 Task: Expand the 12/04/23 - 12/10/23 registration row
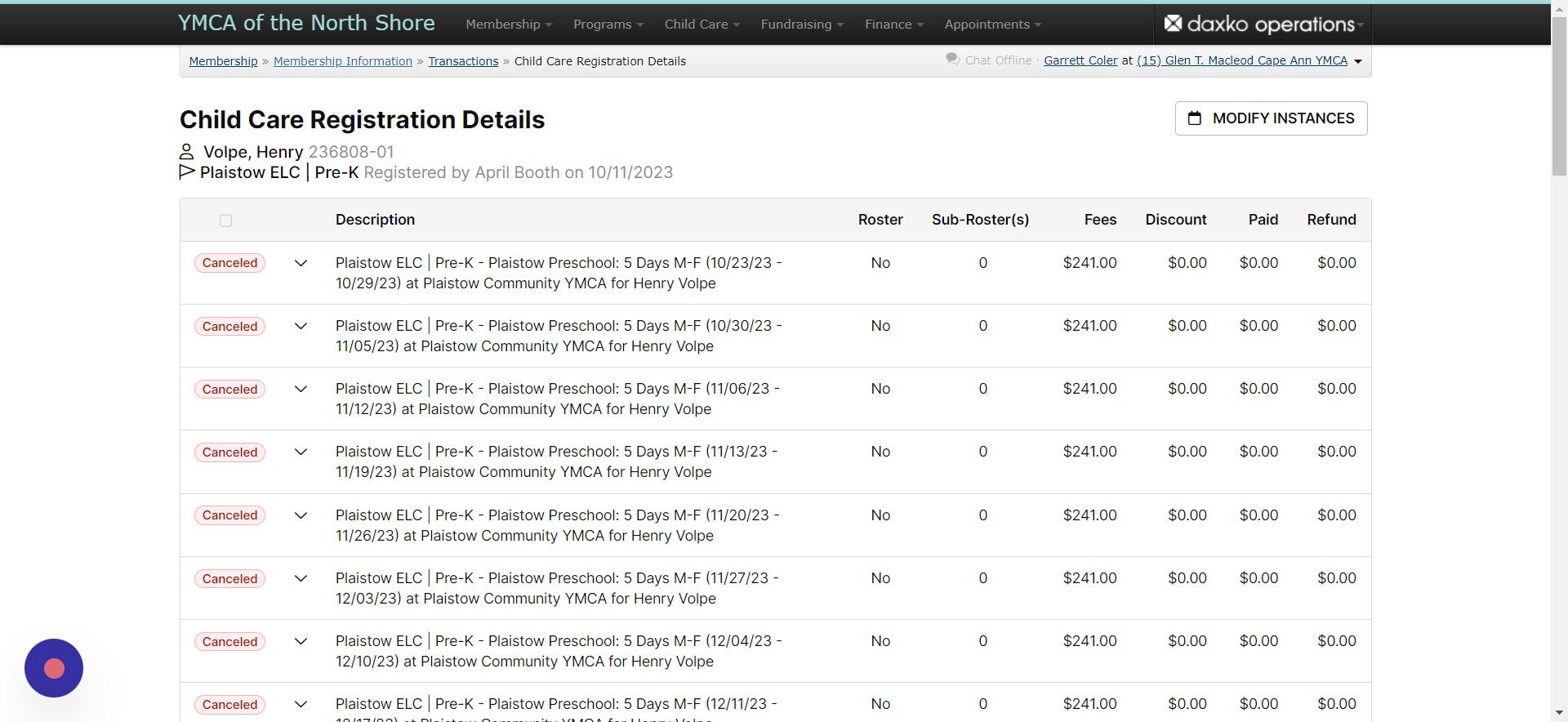coord(301,641)
